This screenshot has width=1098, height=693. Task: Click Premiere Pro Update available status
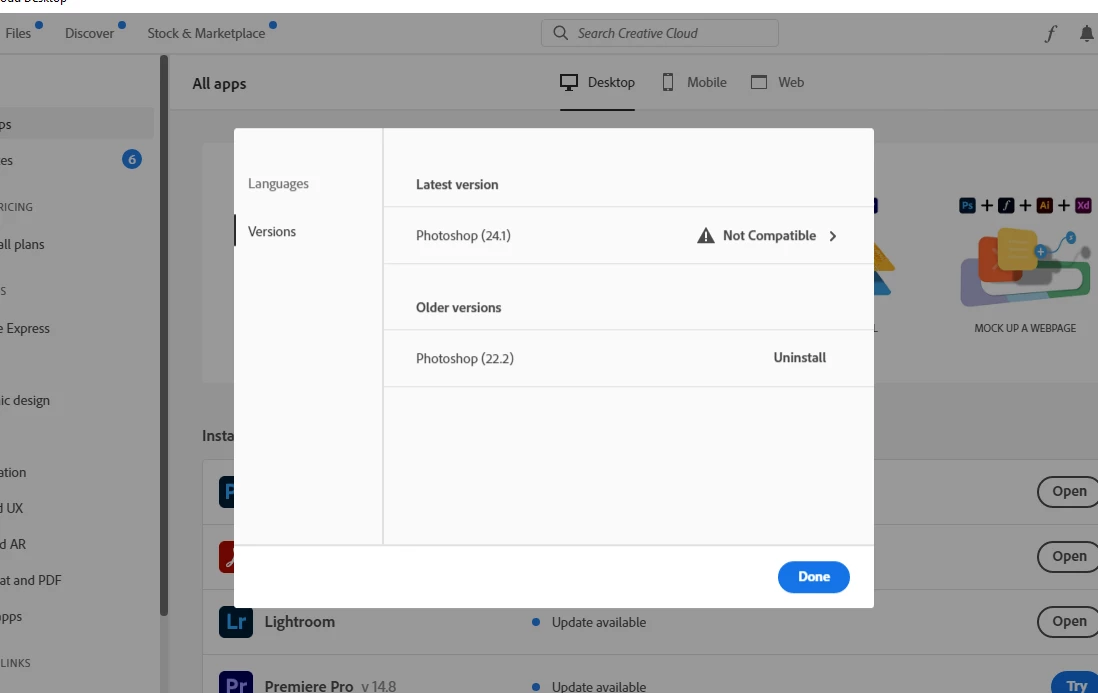coord(590,687)
